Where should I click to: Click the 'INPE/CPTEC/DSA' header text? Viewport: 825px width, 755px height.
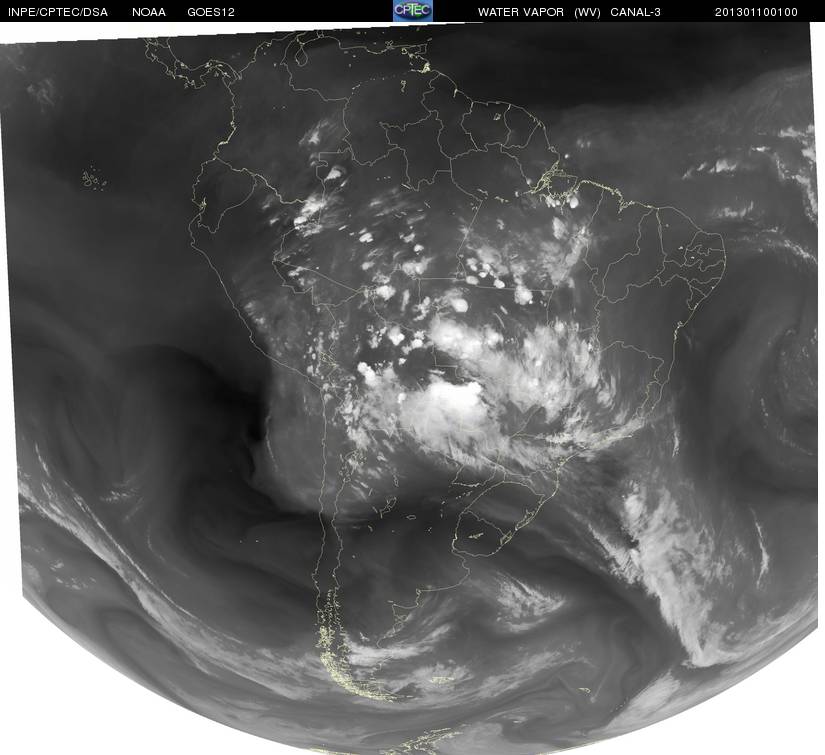pos(58,12)
